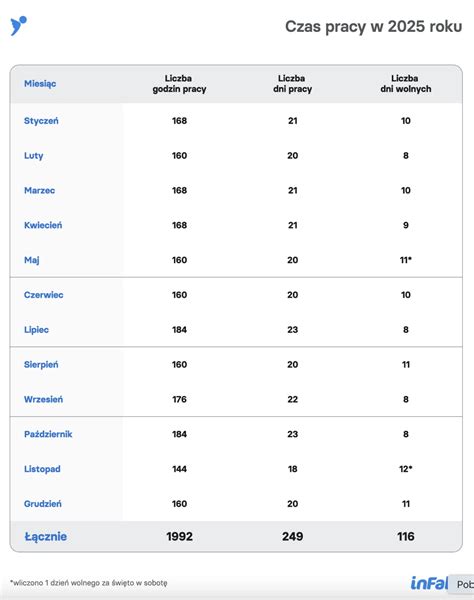Image resolution: width=474 pixels, height=600 pixels.
Task: Click the Czas pracy w 2025 roku title
Action: (x=373, y=27)
